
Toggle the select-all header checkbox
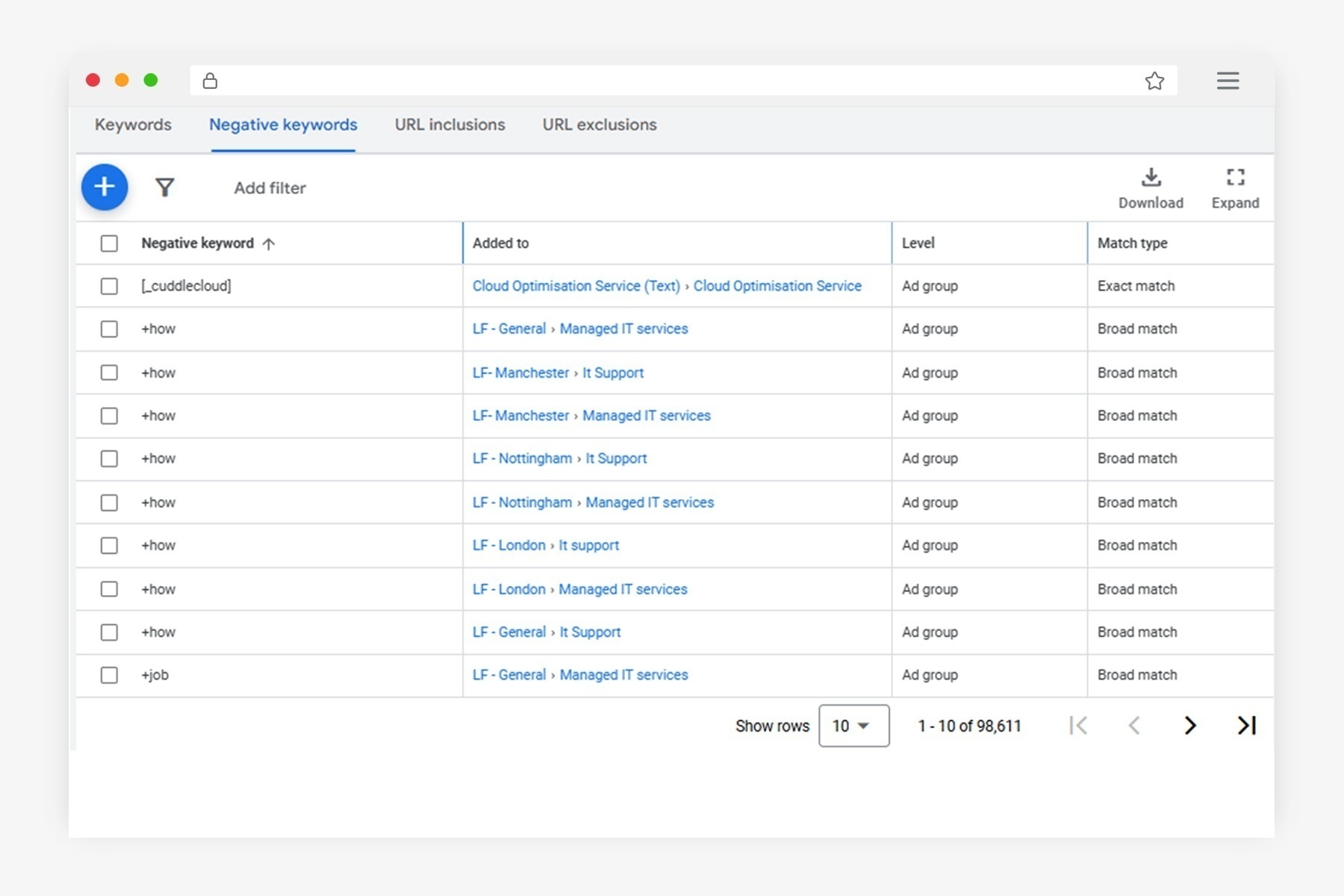pyautogui.click(x=109, y=243)
